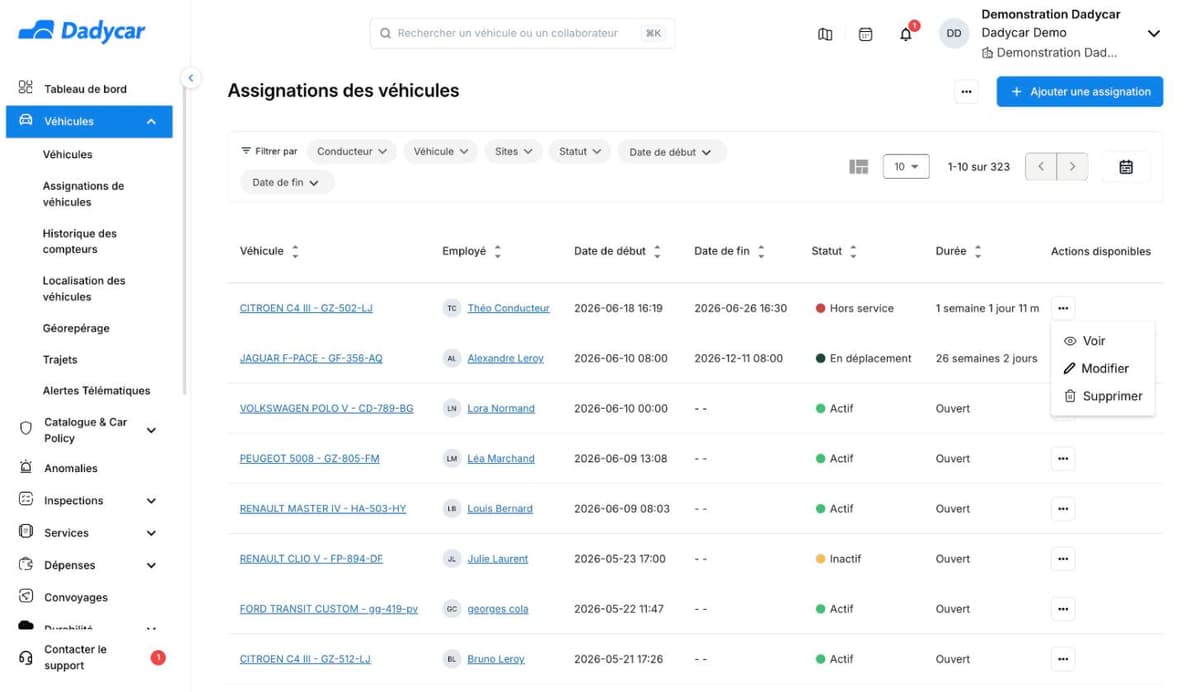Expand Dépenses sidebar section
The image size is (1200, 692).
(151, 565)
